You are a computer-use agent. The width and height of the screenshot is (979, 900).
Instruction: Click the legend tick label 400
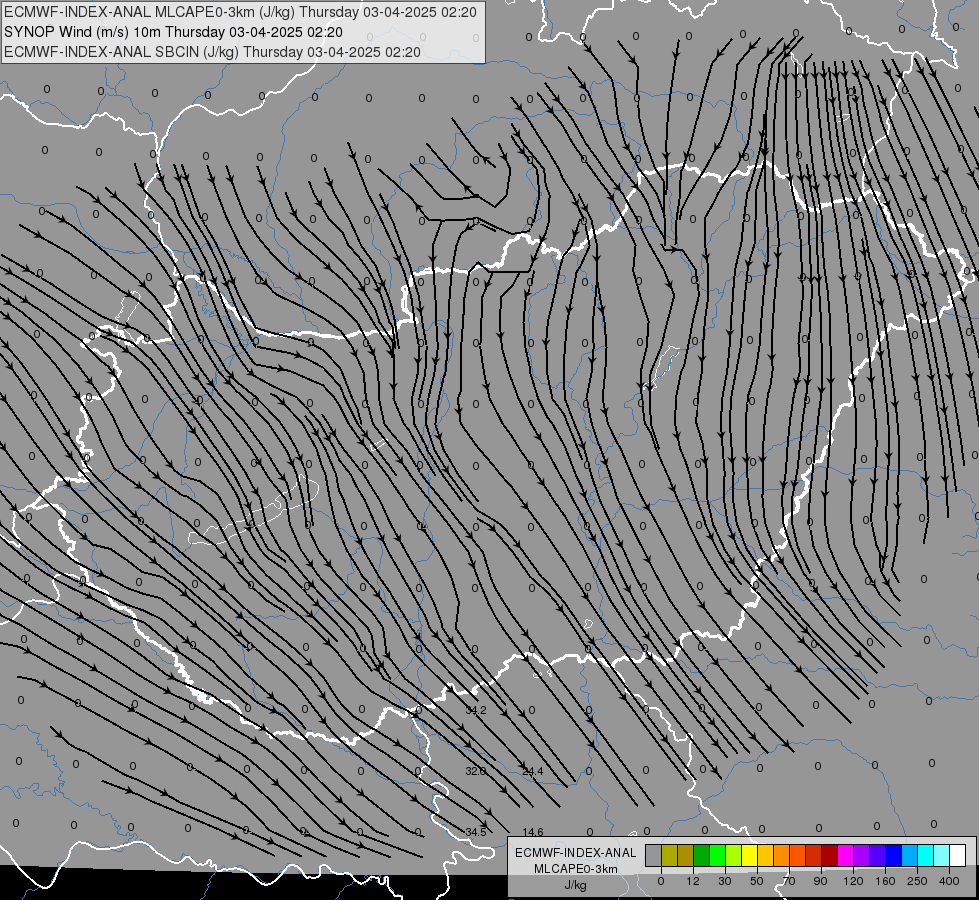point(949,881)
